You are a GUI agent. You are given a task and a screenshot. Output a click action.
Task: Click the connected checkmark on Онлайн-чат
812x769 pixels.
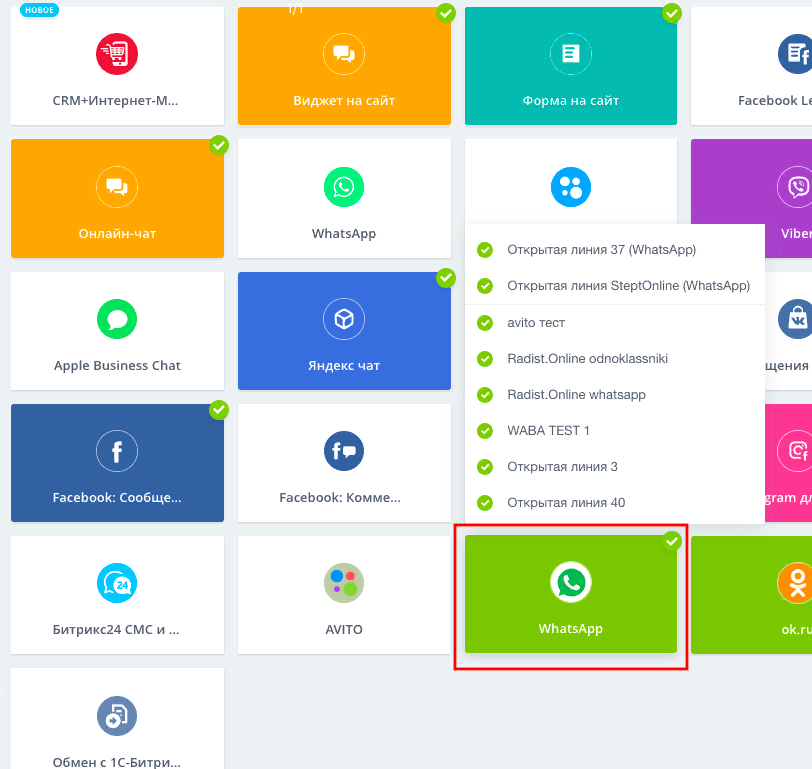point(219,145)
